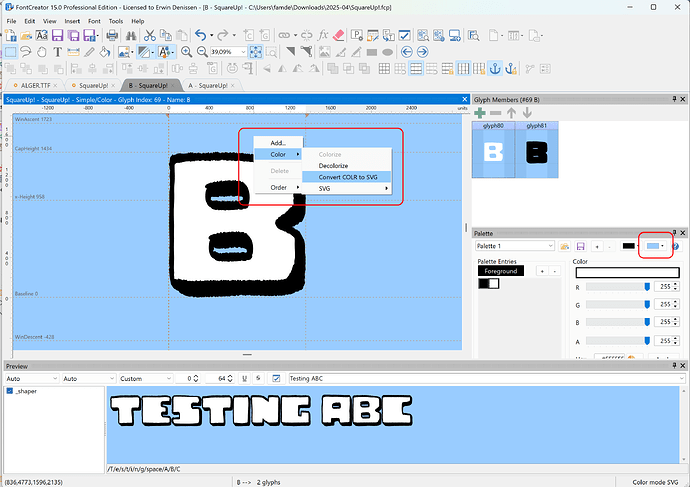Choose Convert COLR to SVG

(347, 177)
